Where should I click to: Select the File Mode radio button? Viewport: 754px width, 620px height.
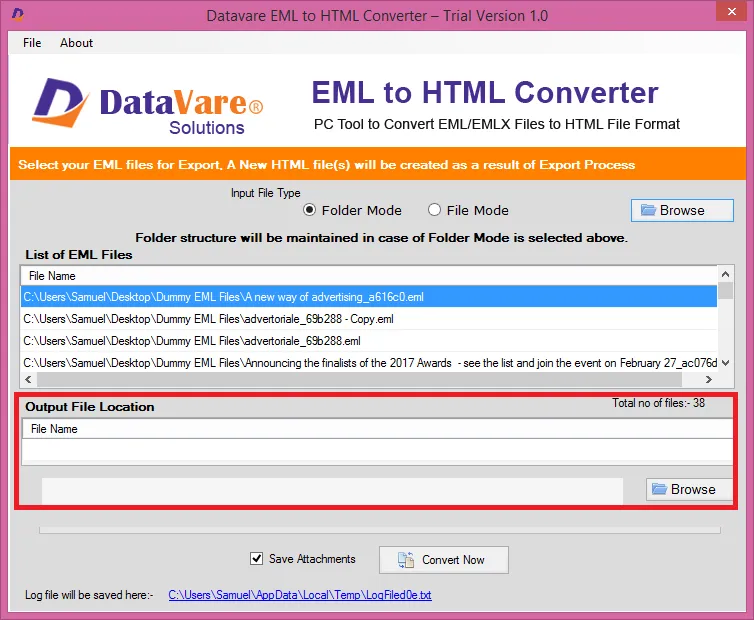click(x=434, y=210)
